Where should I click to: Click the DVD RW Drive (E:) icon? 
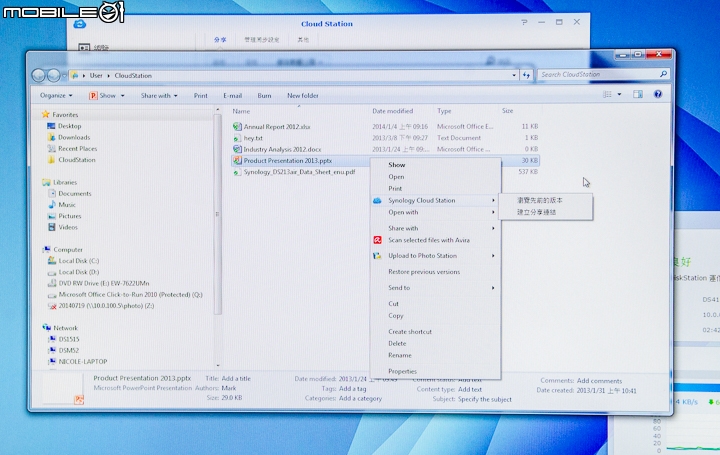(x=52, y=283)
